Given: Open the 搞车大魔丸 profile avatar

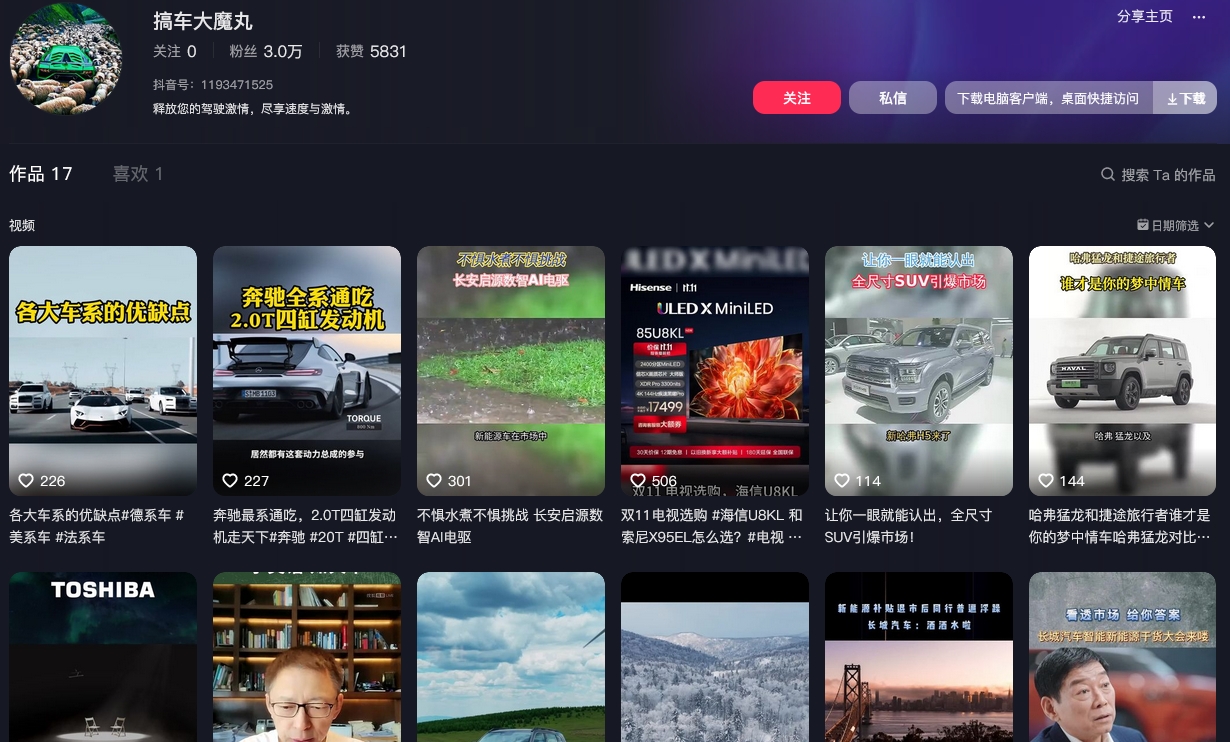Looking at the screenshot, I should [x=66, y=59].
